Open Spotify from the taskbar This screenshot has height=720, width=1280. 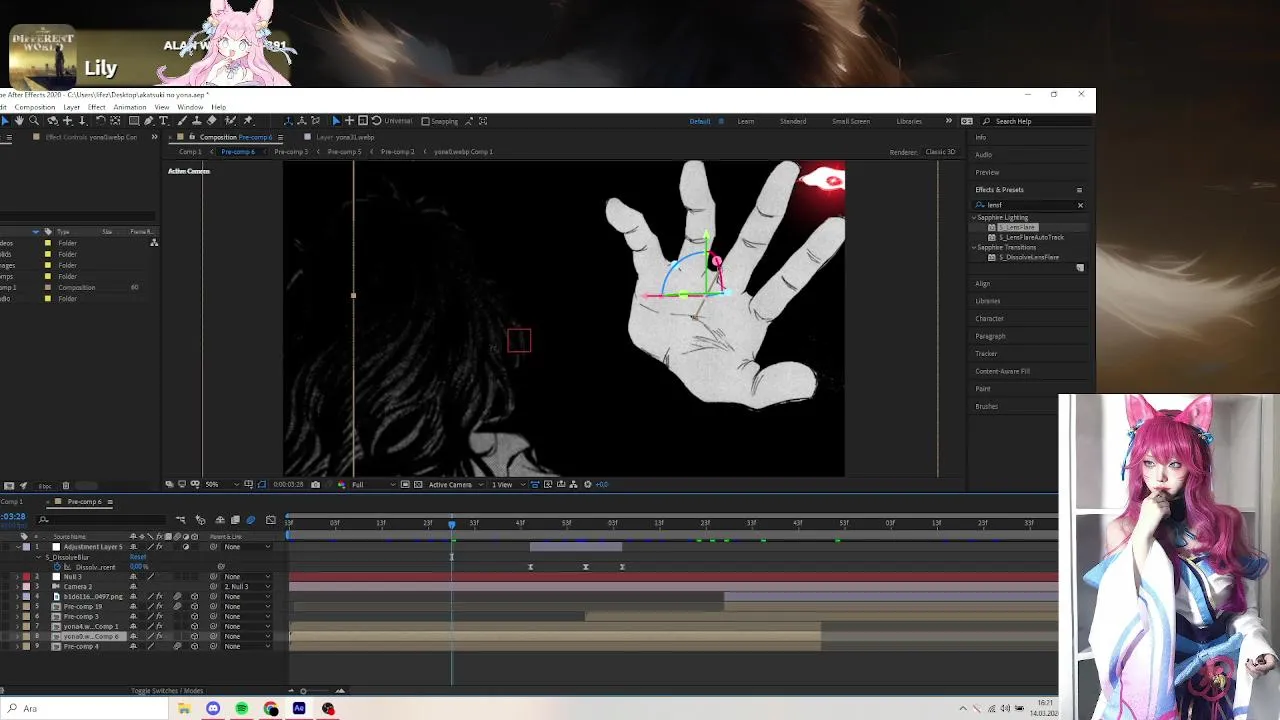click(242, 708)
